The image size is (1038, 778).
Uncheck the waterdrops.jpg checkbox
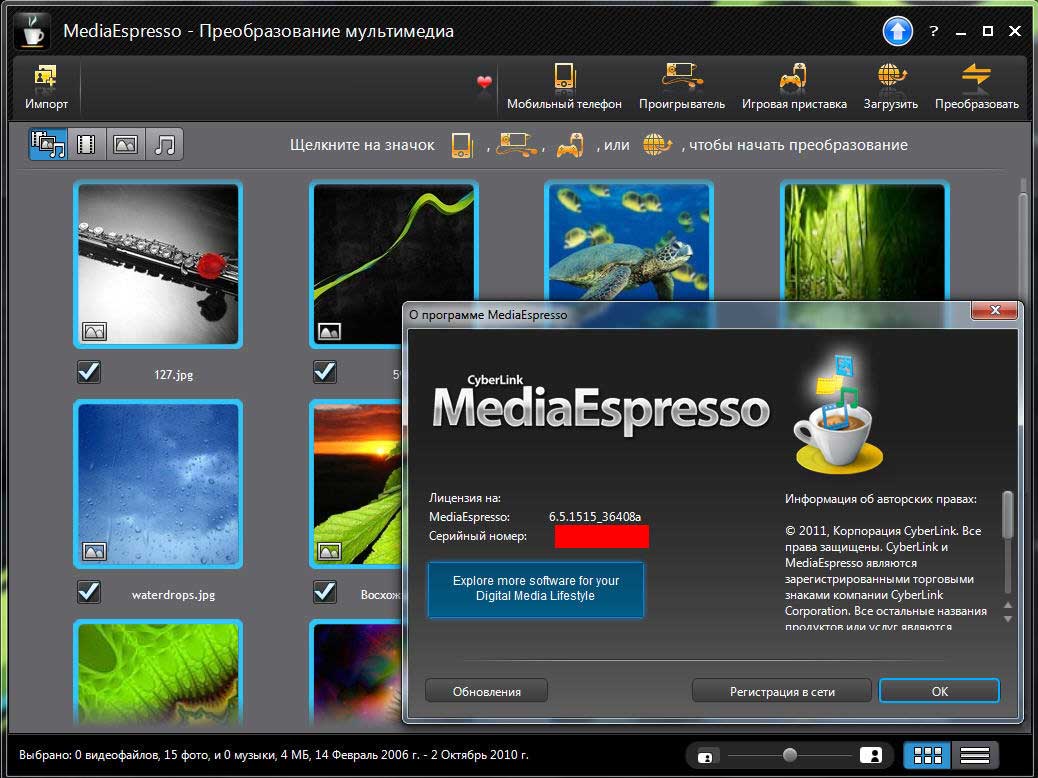coord(89,591)
